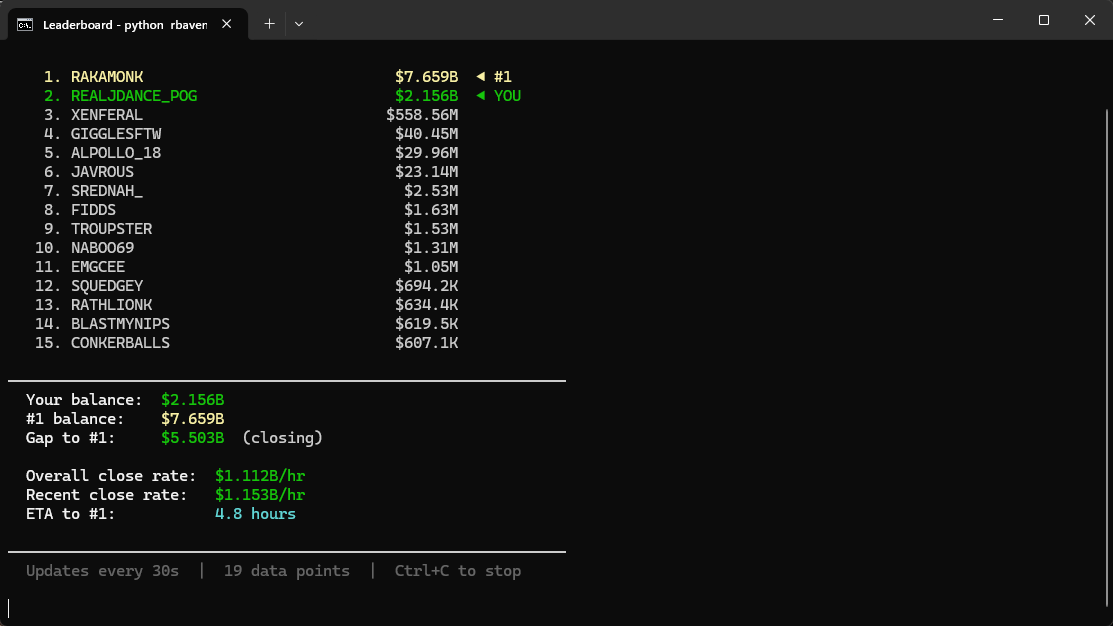Image resolution: width=1113 pixels, height=626 pixels.
Task: Click the $7.659B amount in RAKAMONK row
Action: (x=427, y=77)
